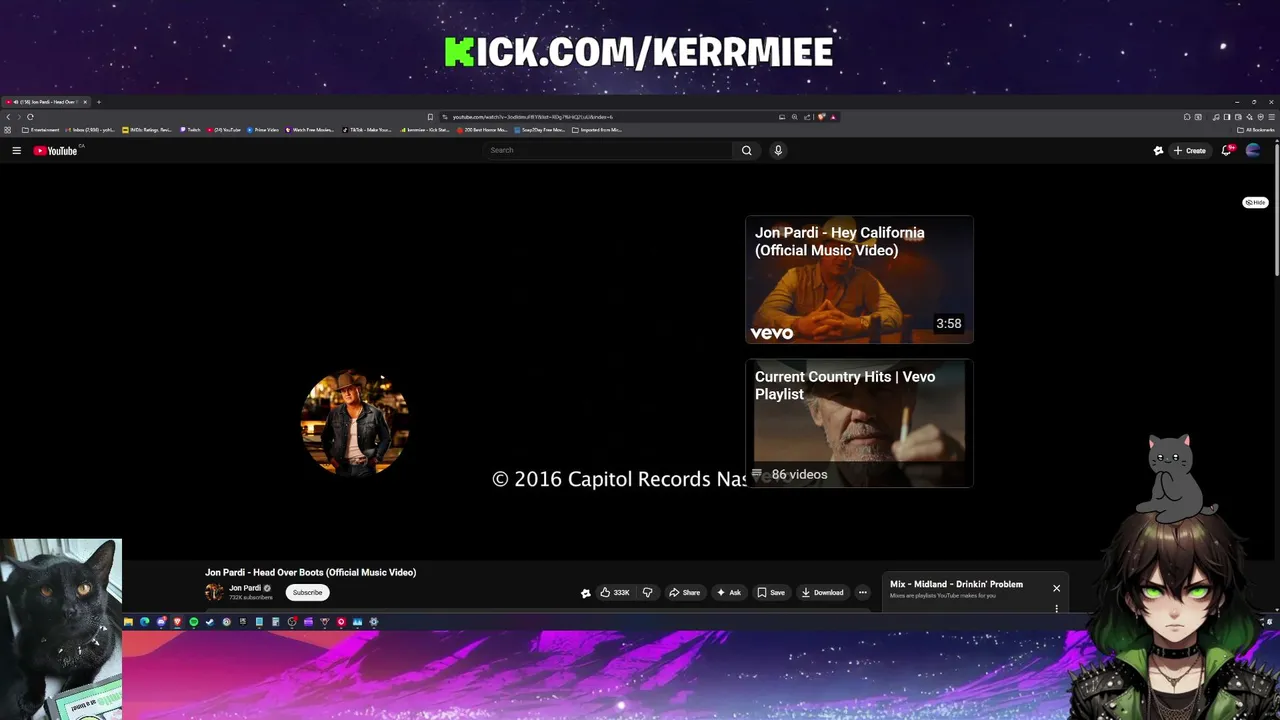Open more actions three-dot menu
The height and width of the screenshot is (720, 1280).
(x=863, y=592)
